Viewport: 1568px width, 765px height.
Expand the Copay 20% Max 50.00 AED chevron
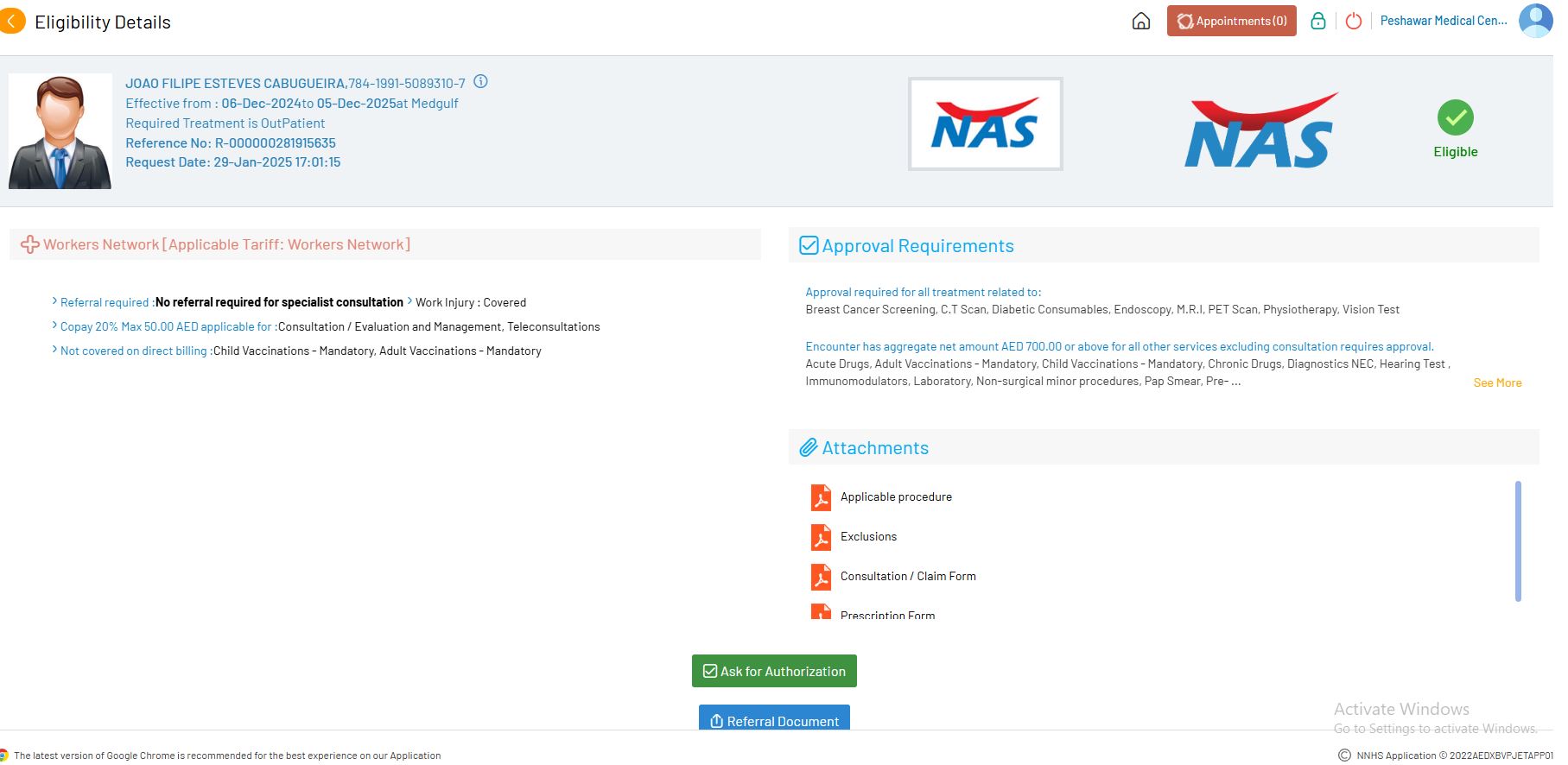(x=54, y=326)
